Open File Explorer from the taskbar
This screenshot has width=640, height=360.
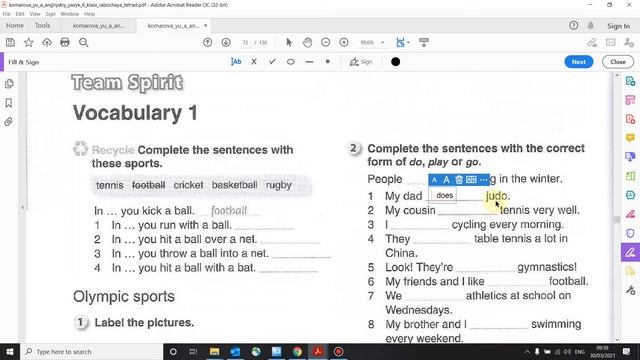point(214,351)
